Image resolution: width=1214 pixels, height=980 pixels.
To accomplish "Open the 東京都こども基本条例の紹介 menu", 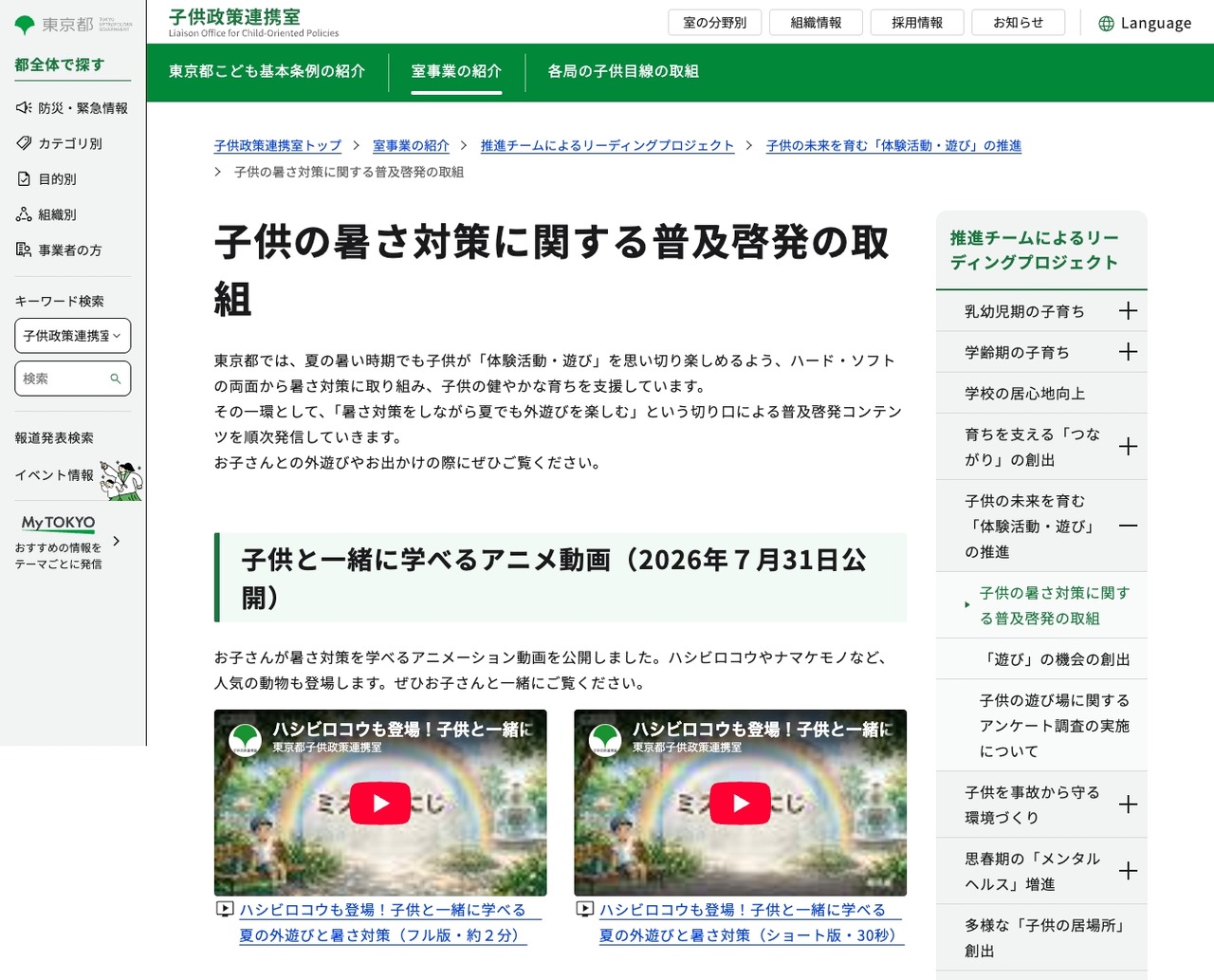I will click(x=267, y=71).
